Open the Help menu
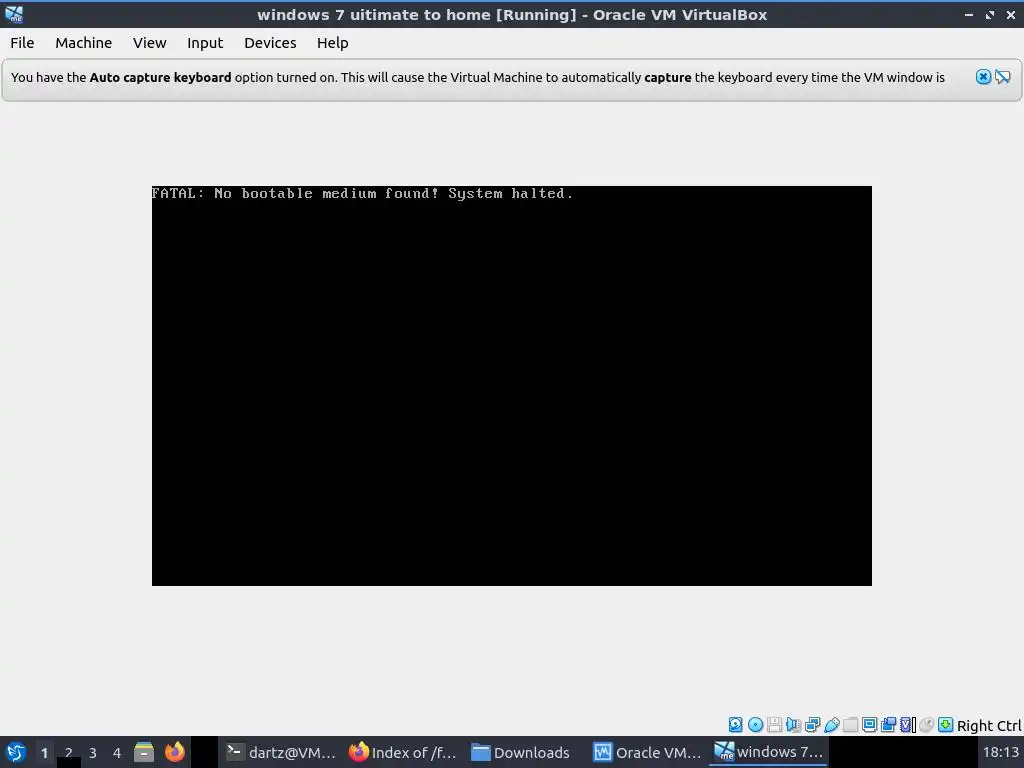The width and height of the screenshot is (1024, 768). (332, 42)
